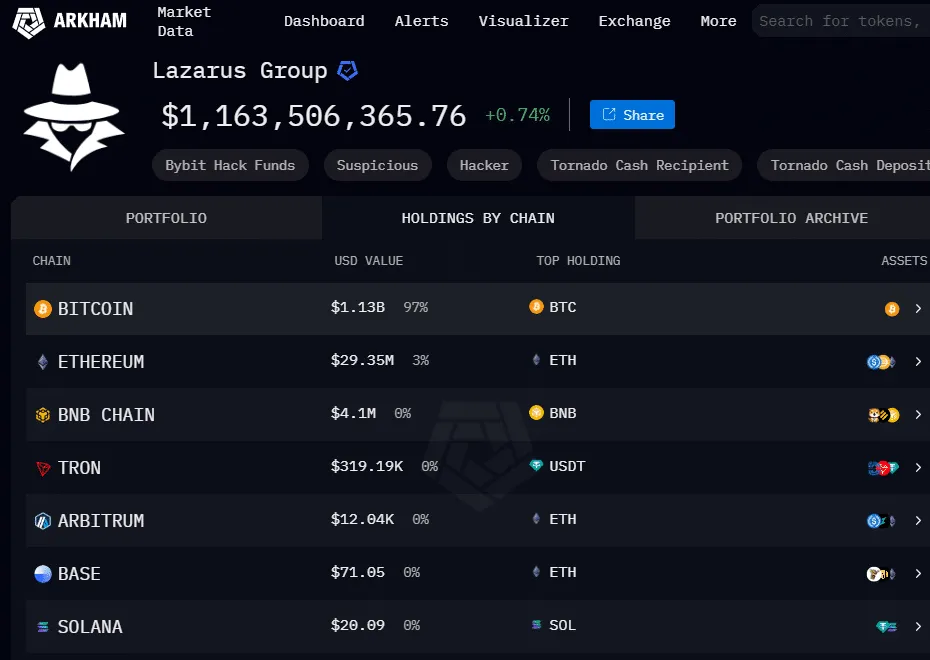Click the ETH icon in Ethereum row's top holding

coord(536,360)
